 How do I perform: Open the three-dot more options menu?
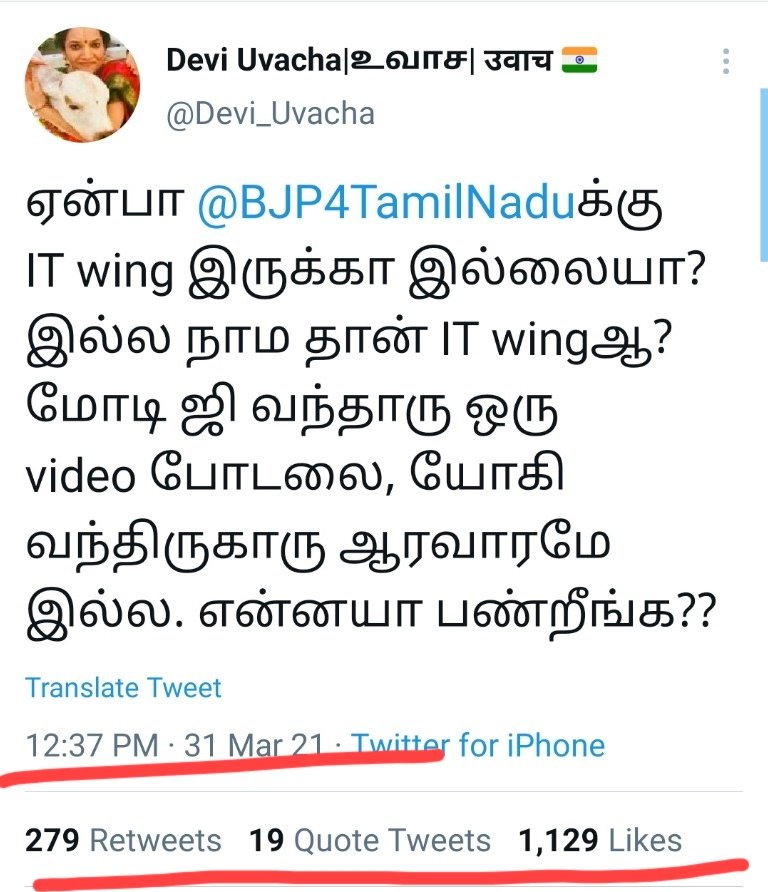[726, 61]
